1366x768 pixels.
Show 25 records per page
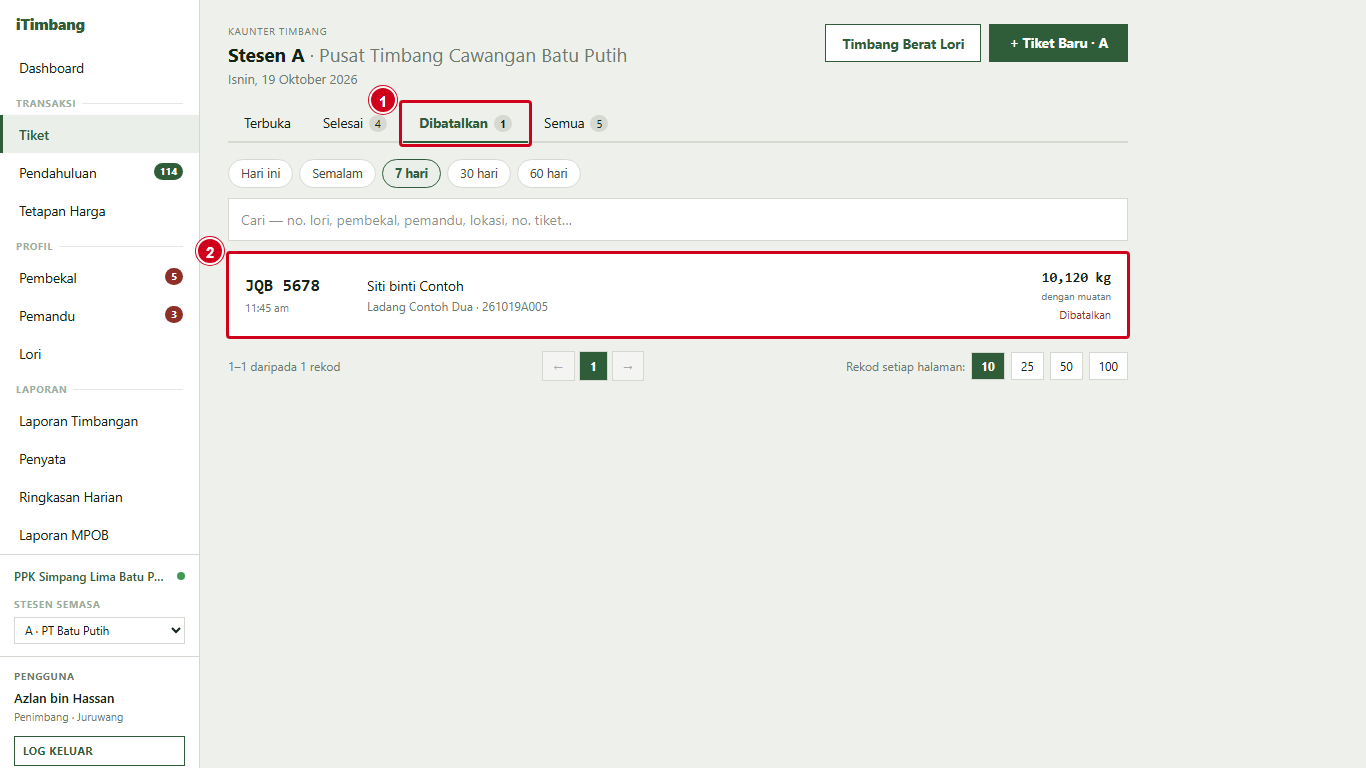click(1027, 367)
